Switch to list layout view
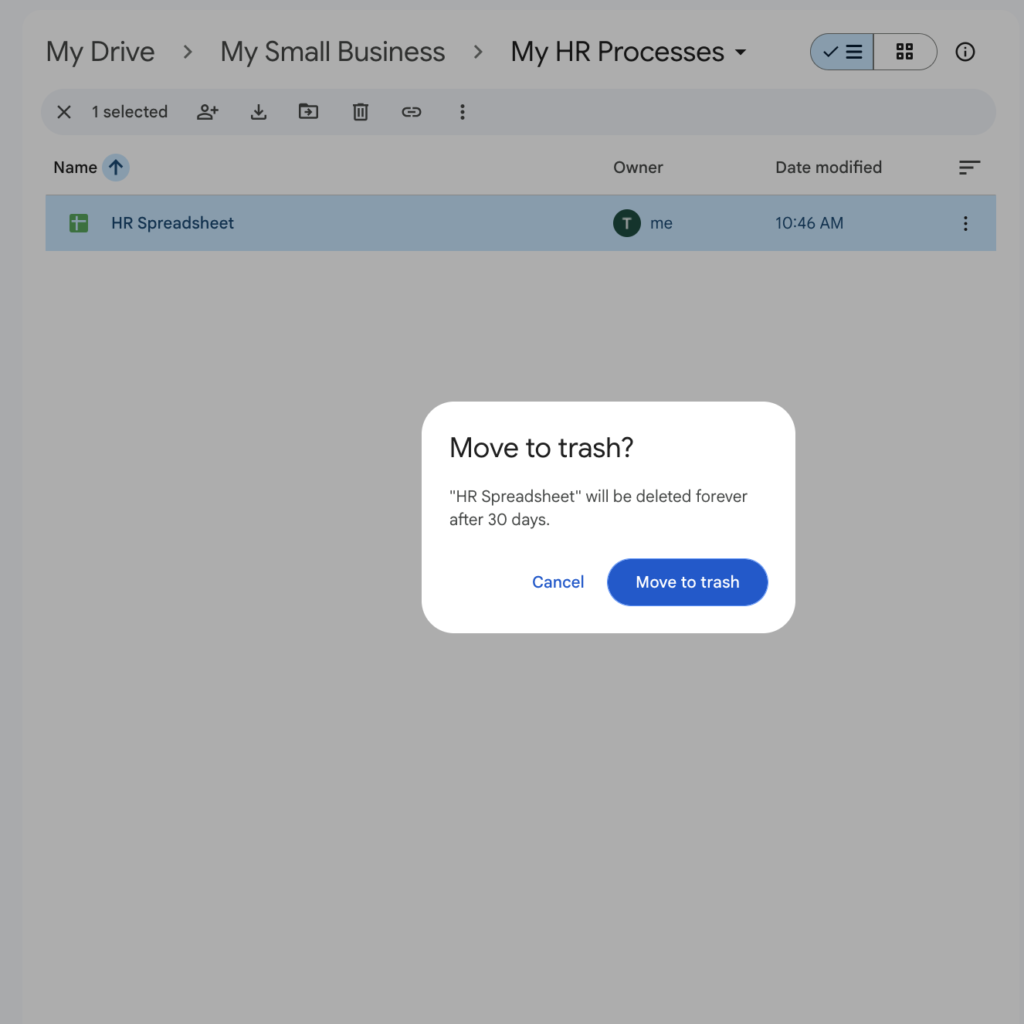Viewport: 1024px width, 1024px height. point(842,52)
